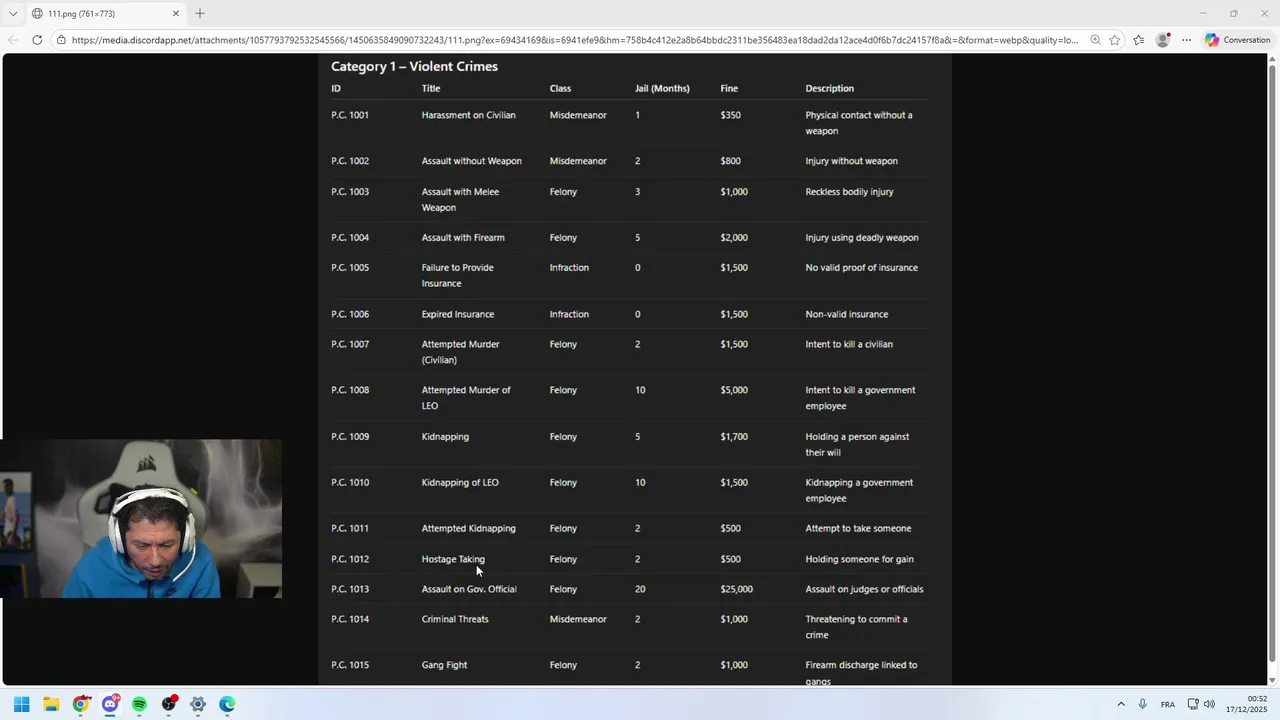Go back to the previous page
Screen dimensions: 1280x720
pos(13,40)
